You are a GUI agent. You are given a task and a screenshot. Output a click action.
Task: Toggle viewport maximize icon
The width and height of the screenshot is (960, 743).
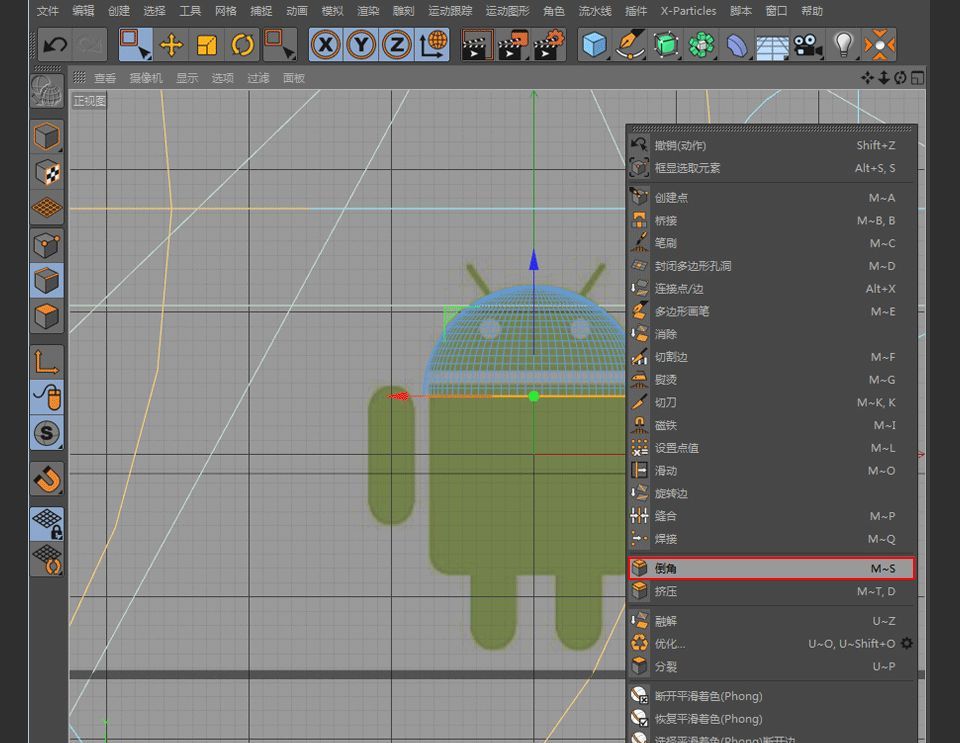(x=917, y=78)
